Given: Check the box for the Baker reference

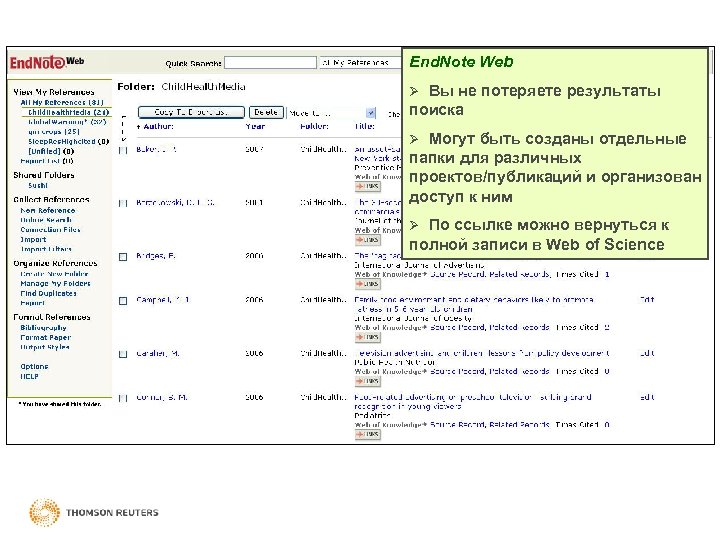Looking at the screenshot, I should click(123, 150).
